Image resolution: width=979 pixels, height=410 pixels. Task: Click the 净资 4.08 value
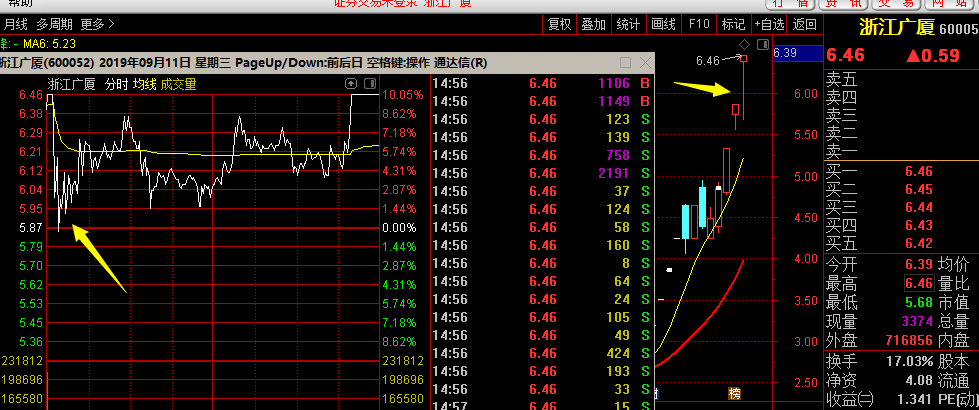pos(919,380)
